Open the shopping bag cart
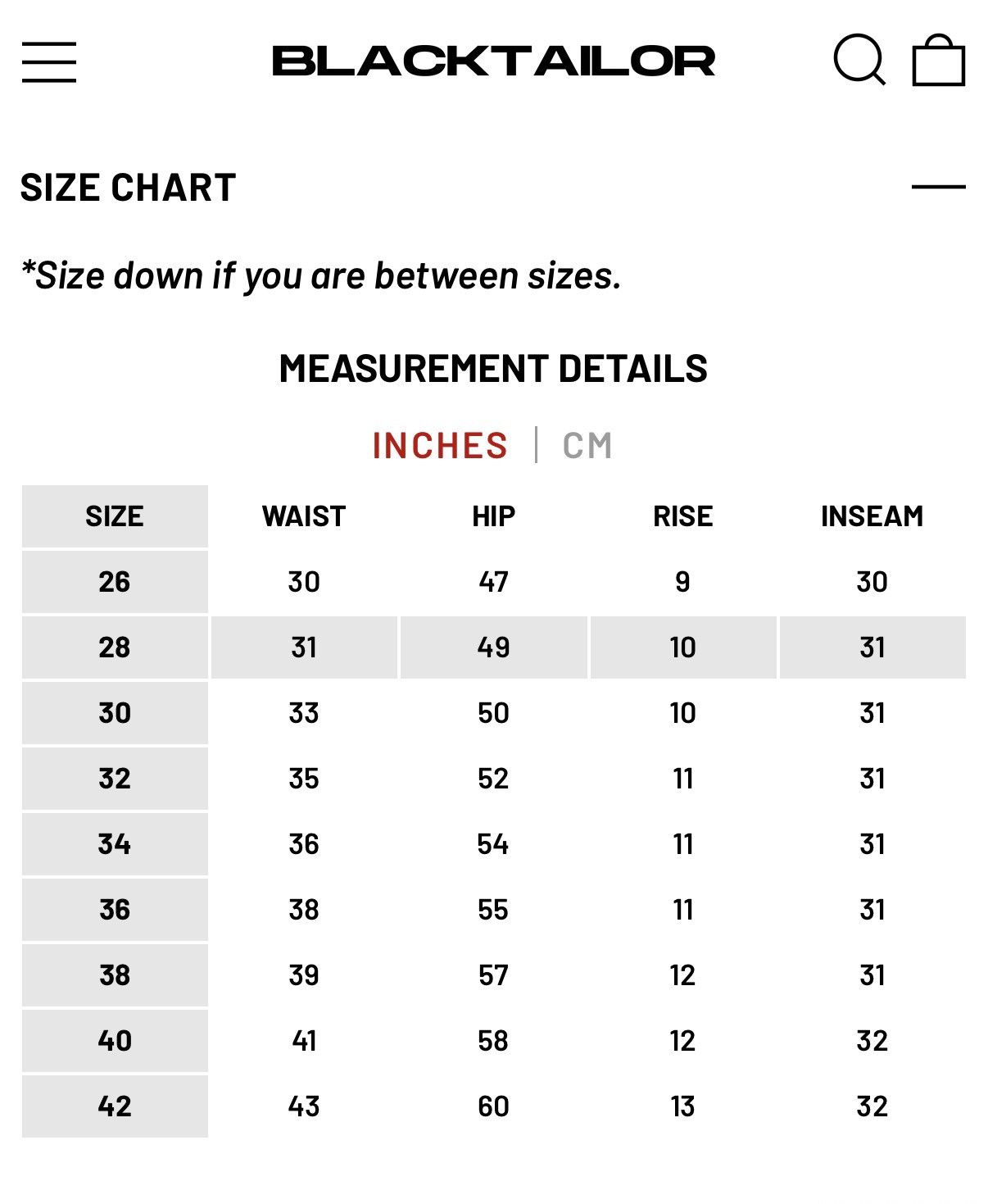 tap(939, 60)
